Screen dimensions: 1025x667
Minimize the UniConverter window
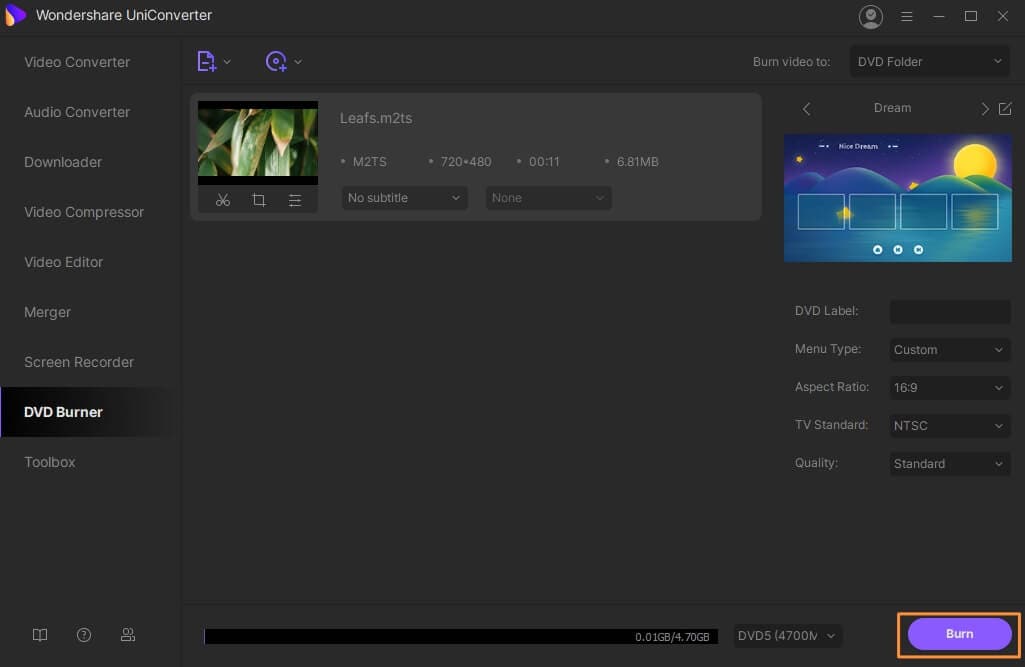click(x=939, y=16)
